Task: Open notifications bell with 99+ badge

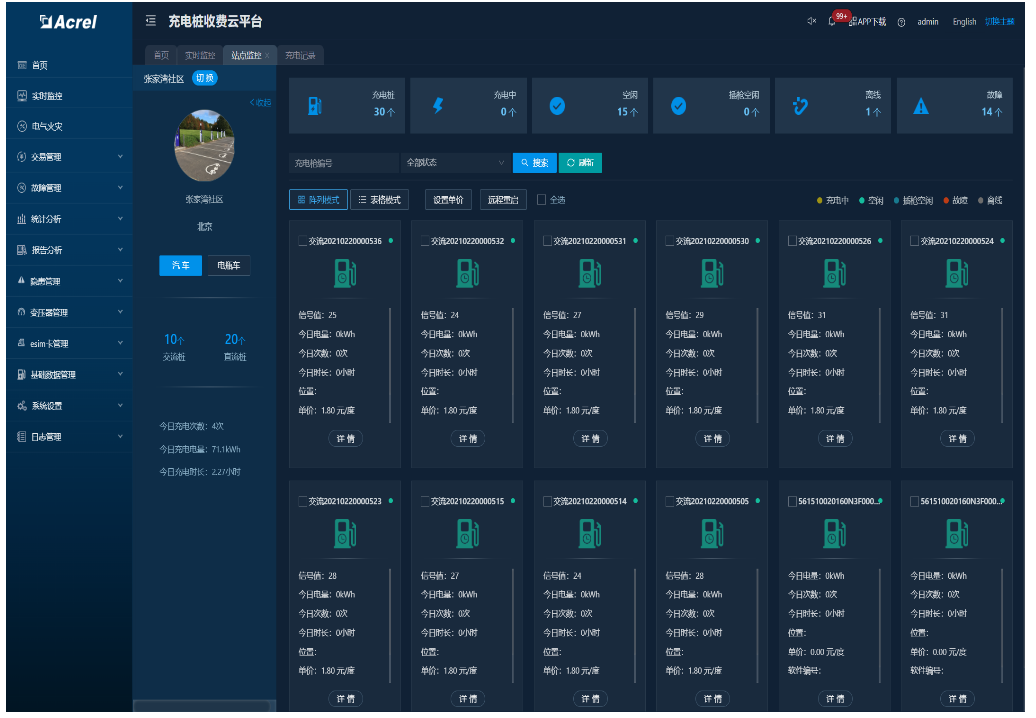Action: click(832, 21)
